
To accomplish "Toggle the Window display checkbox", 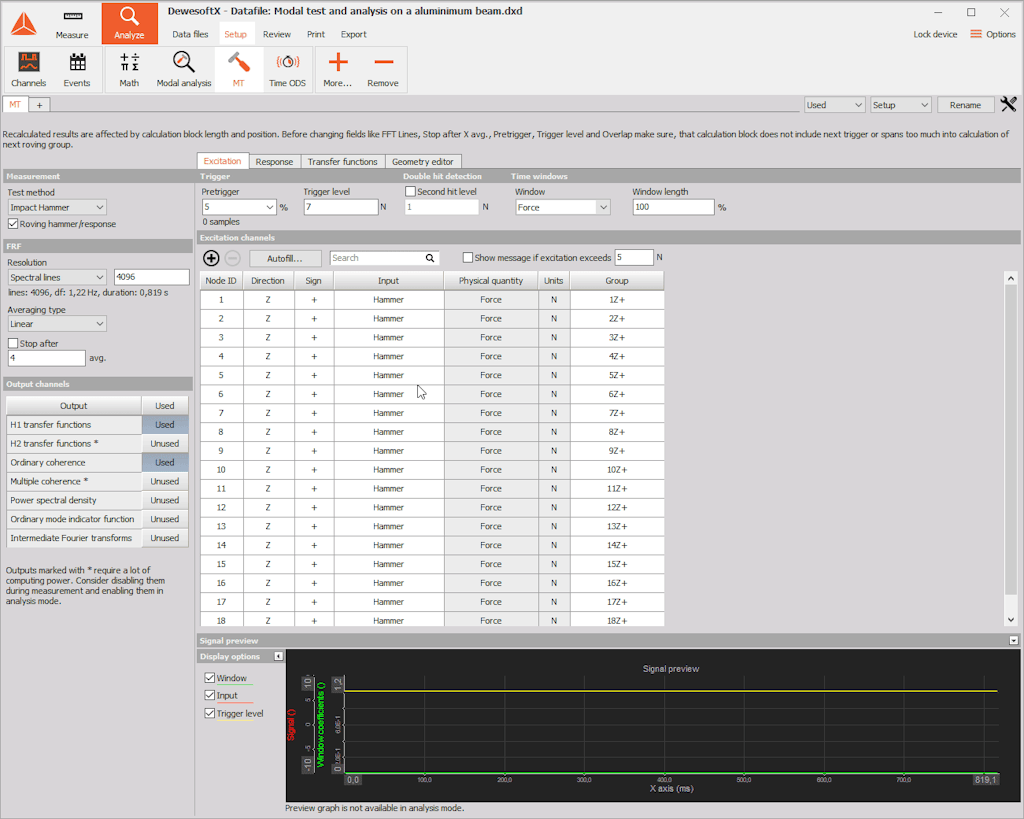I will coord(210,678).
